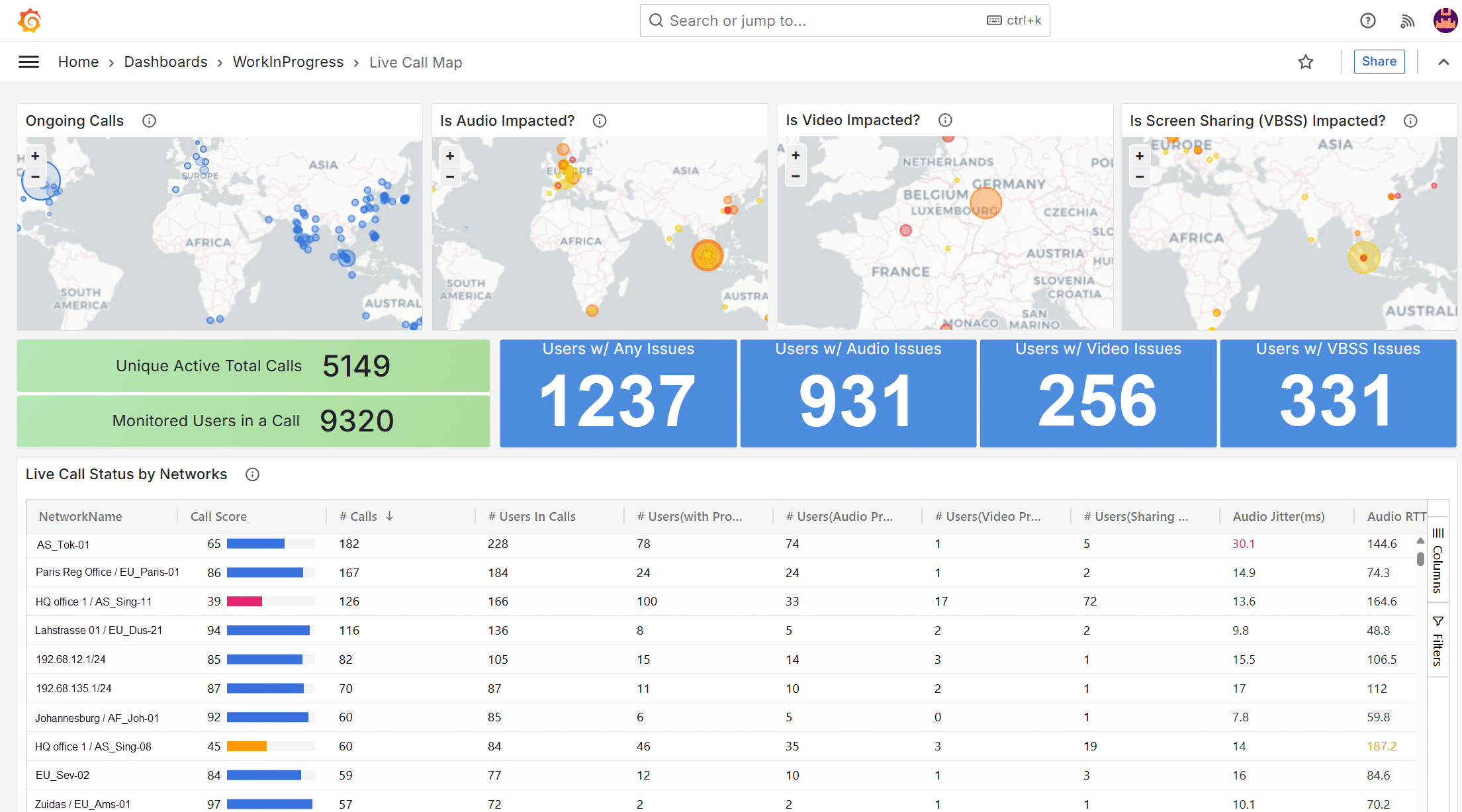The height and width of the screenshot is (812, 1462).
Task: Open the Columns side panel tab
Action: [x=1438, y=561]
